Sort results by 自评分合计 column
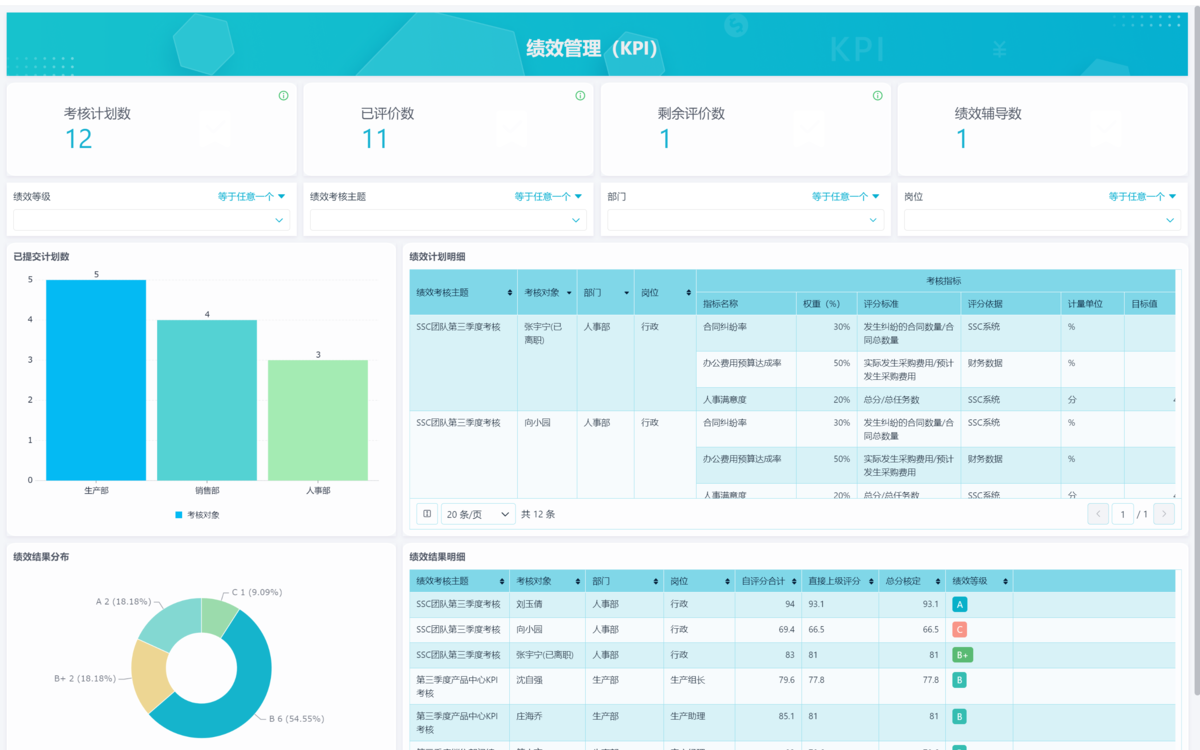Image resolution: width=1200 pixels, height=750 pixels. (x=795, y=581)
